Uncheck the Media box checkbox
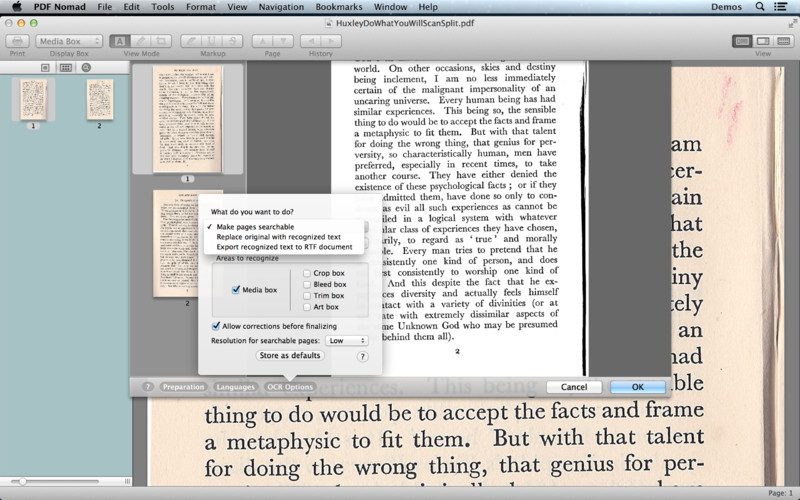Viewport: 800px width, 500px height. point(236,290)
